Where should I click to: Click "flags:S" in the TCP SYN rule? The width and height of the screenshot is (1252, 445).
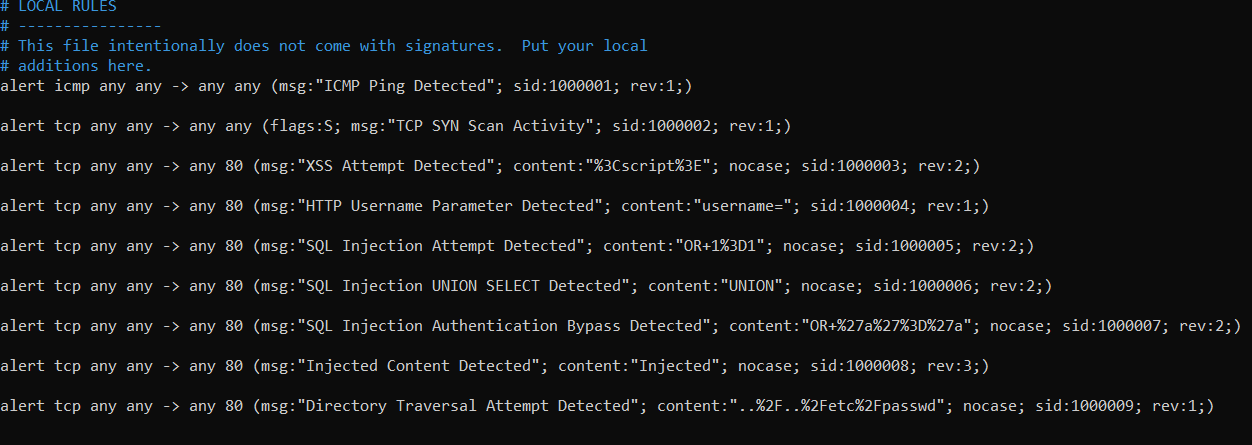pyautogui.click(x=302, y=126)
